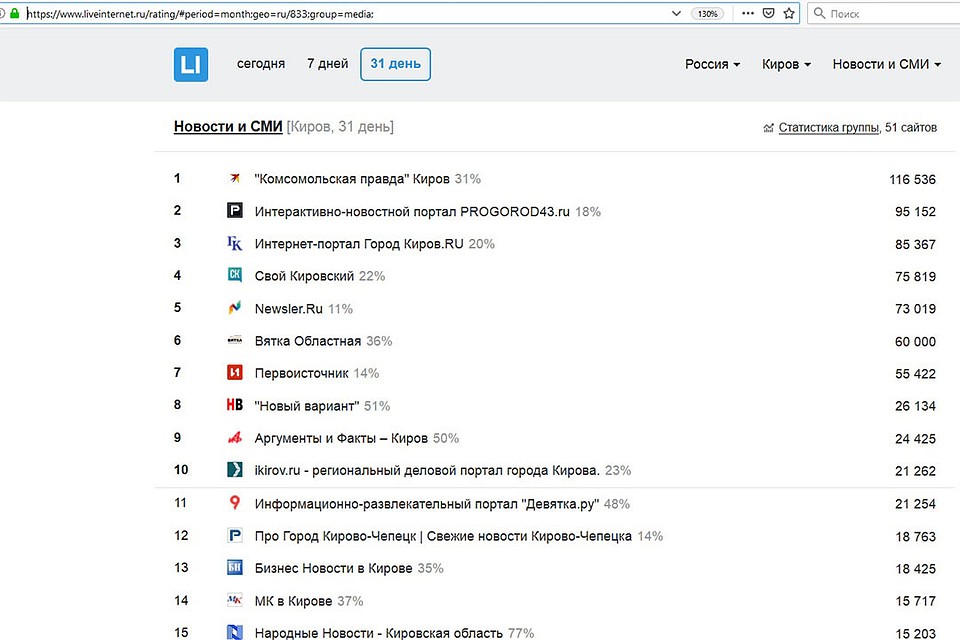Click the Девятка.ру map pin favicon
This screenshot has height=640, width=960.
(x=234, y=503)
